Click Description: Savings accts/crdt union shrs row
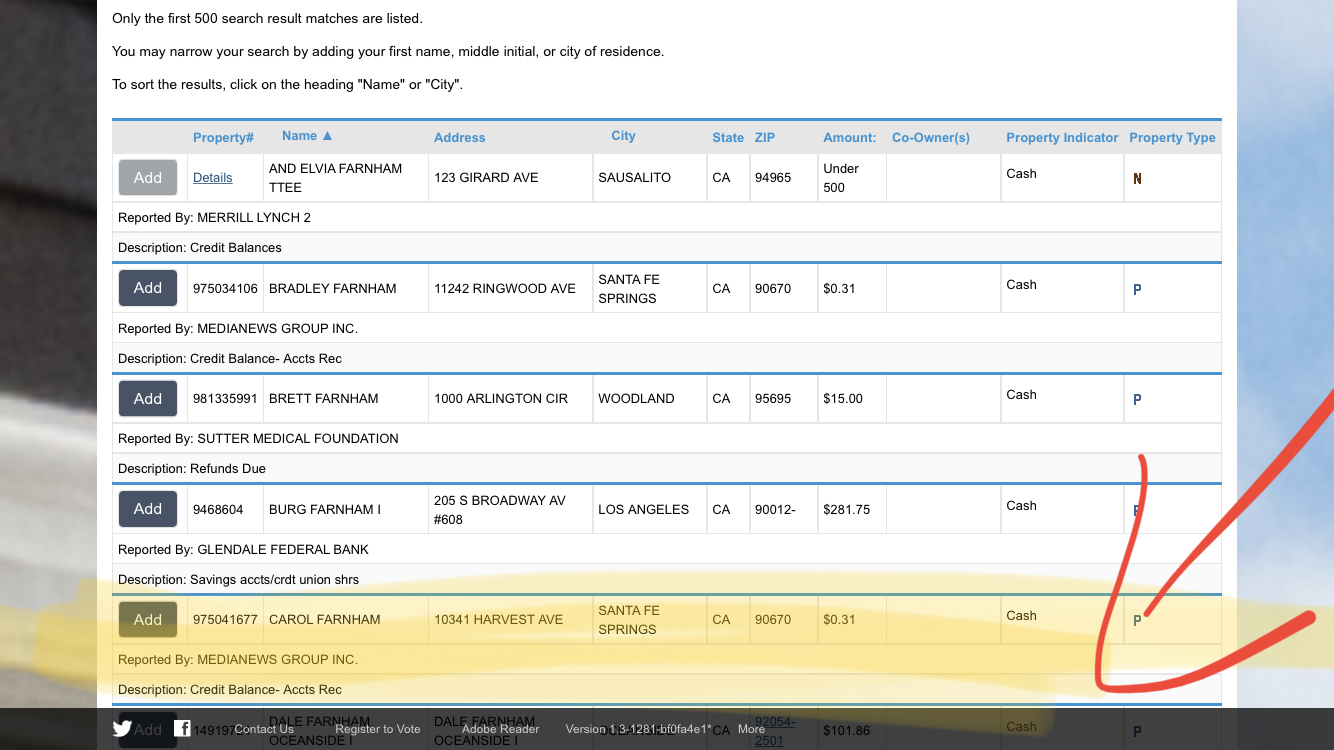This screenshot has width=1334, height=750. [667, 579]
